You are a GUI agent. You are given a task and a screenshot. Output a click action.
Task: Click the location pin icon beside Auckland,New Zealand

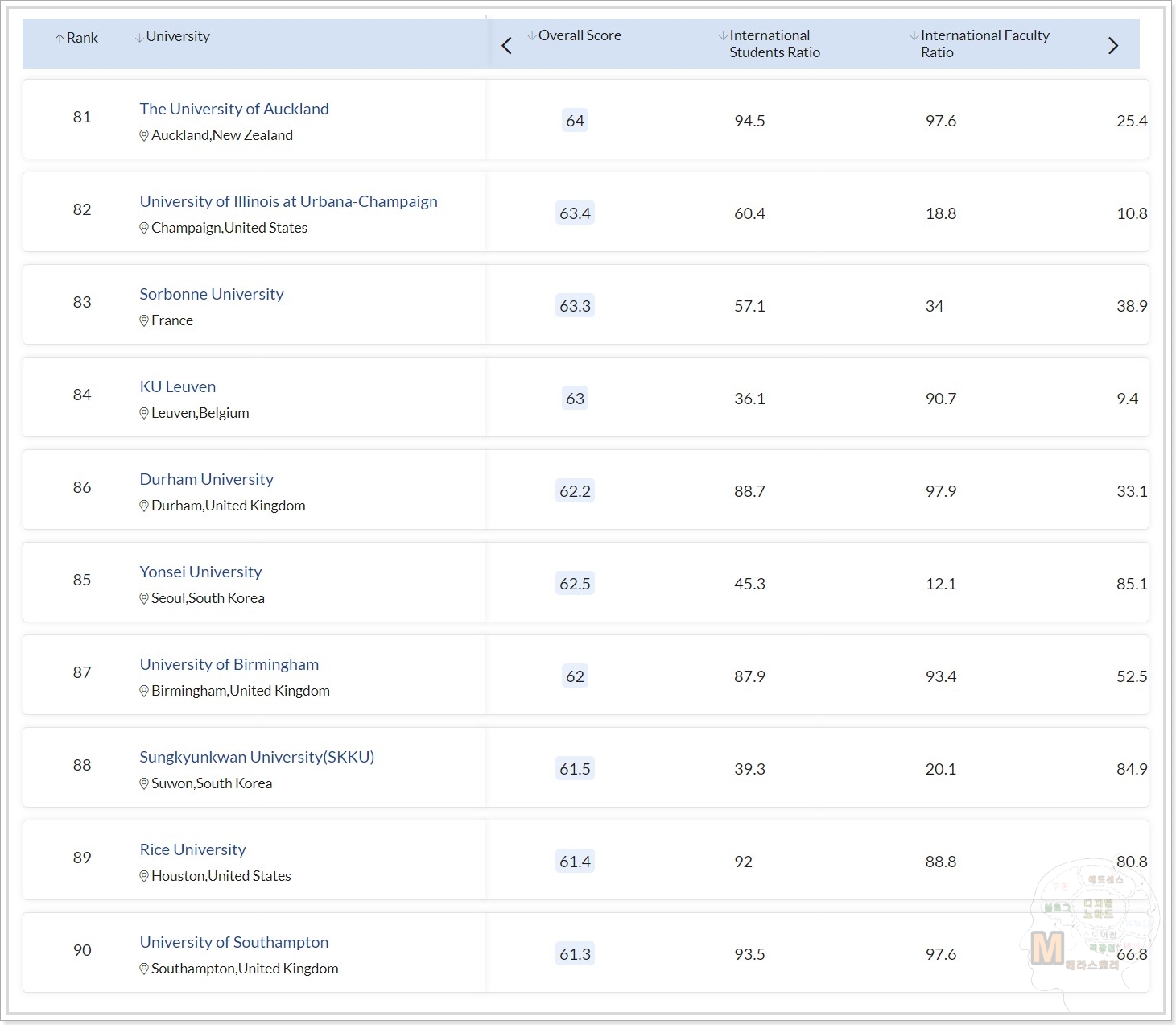144,135
